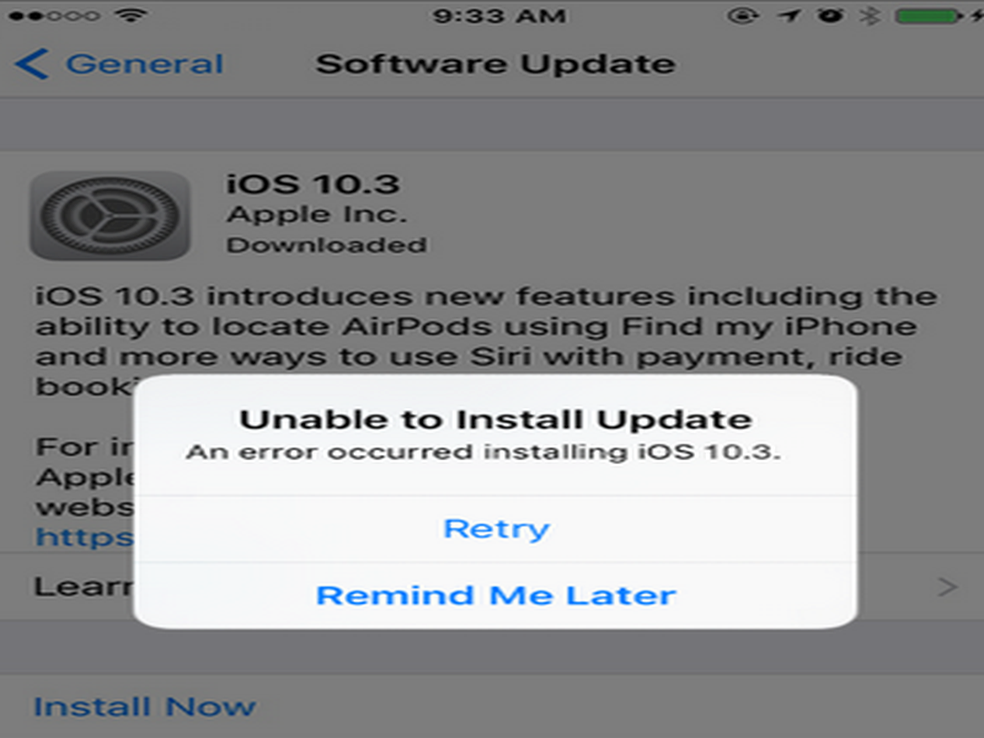Tap the Install Now link
984x738 pixels.
[x=144, y=707]
